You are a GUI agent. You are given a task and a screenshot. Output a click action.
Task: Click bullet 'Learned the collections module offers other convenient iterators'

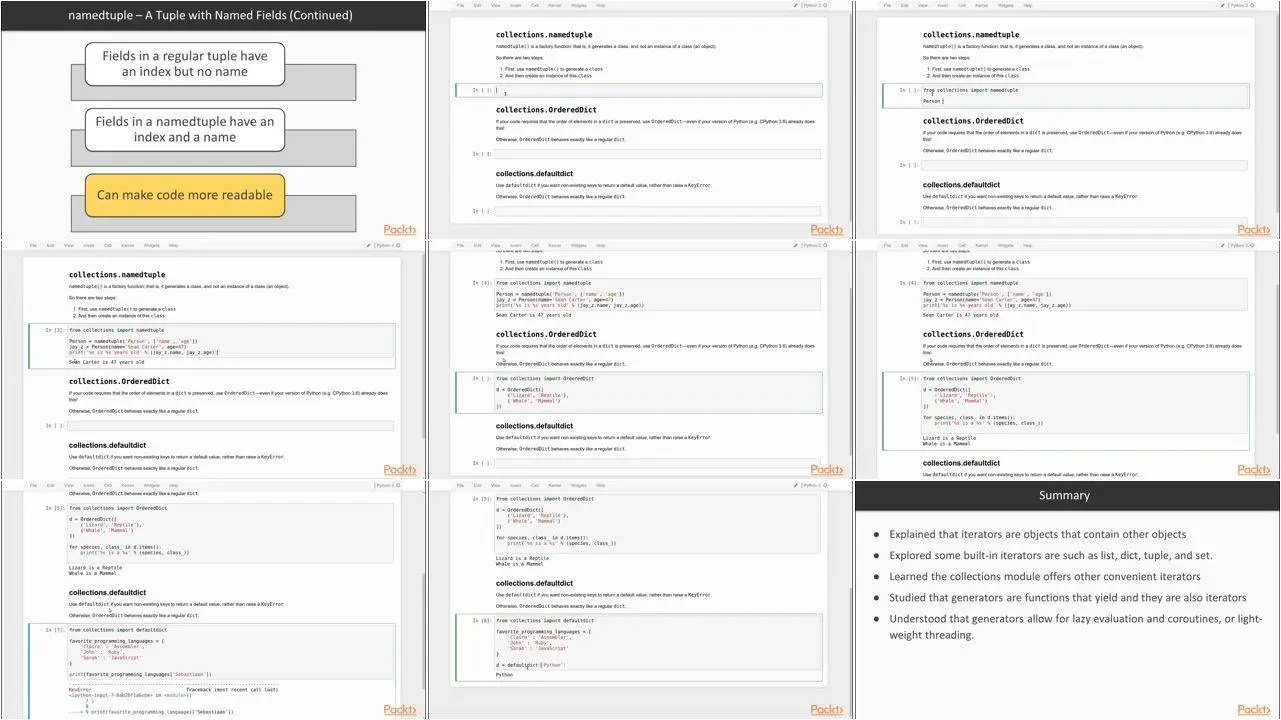(x=1045, y=576)
